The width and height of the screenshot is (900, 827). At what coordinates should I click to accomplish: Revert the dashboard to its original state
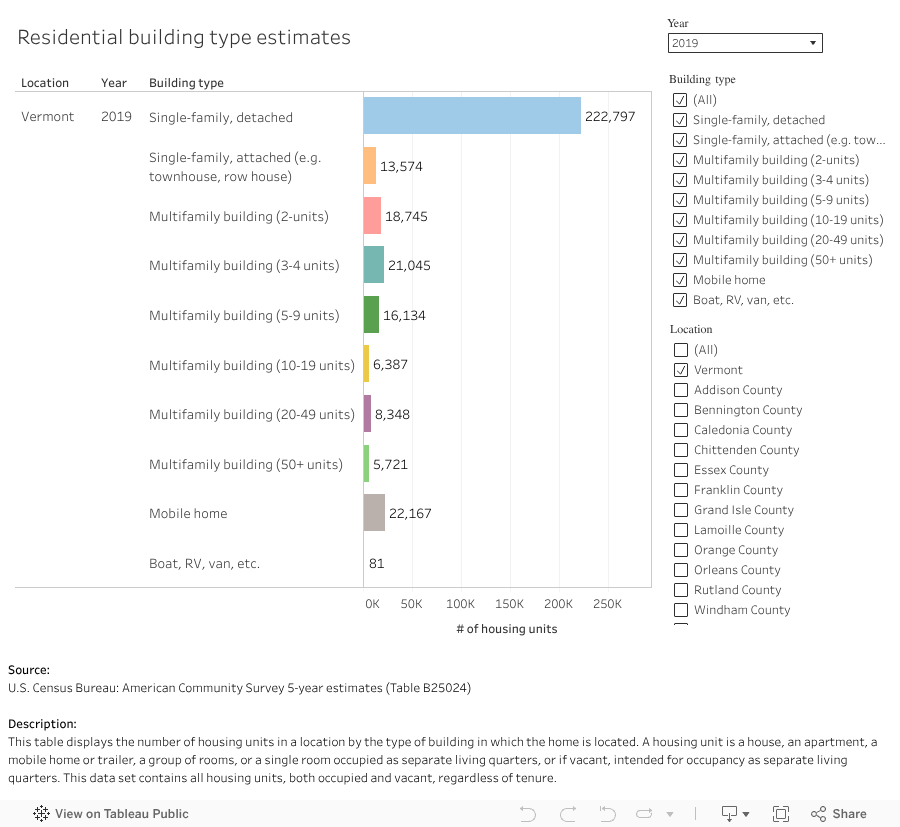click(x=606, y=813)
